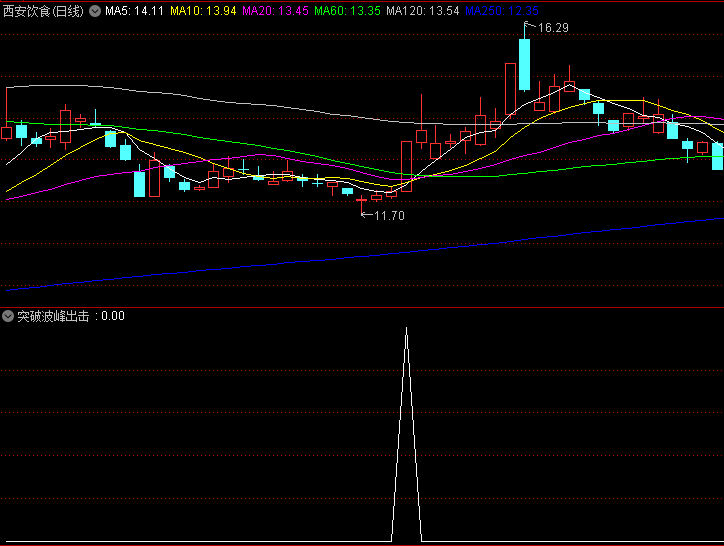Select the MA5: 14.11 label
Viewport: 724px width, 546px height.
click(134, 11)
